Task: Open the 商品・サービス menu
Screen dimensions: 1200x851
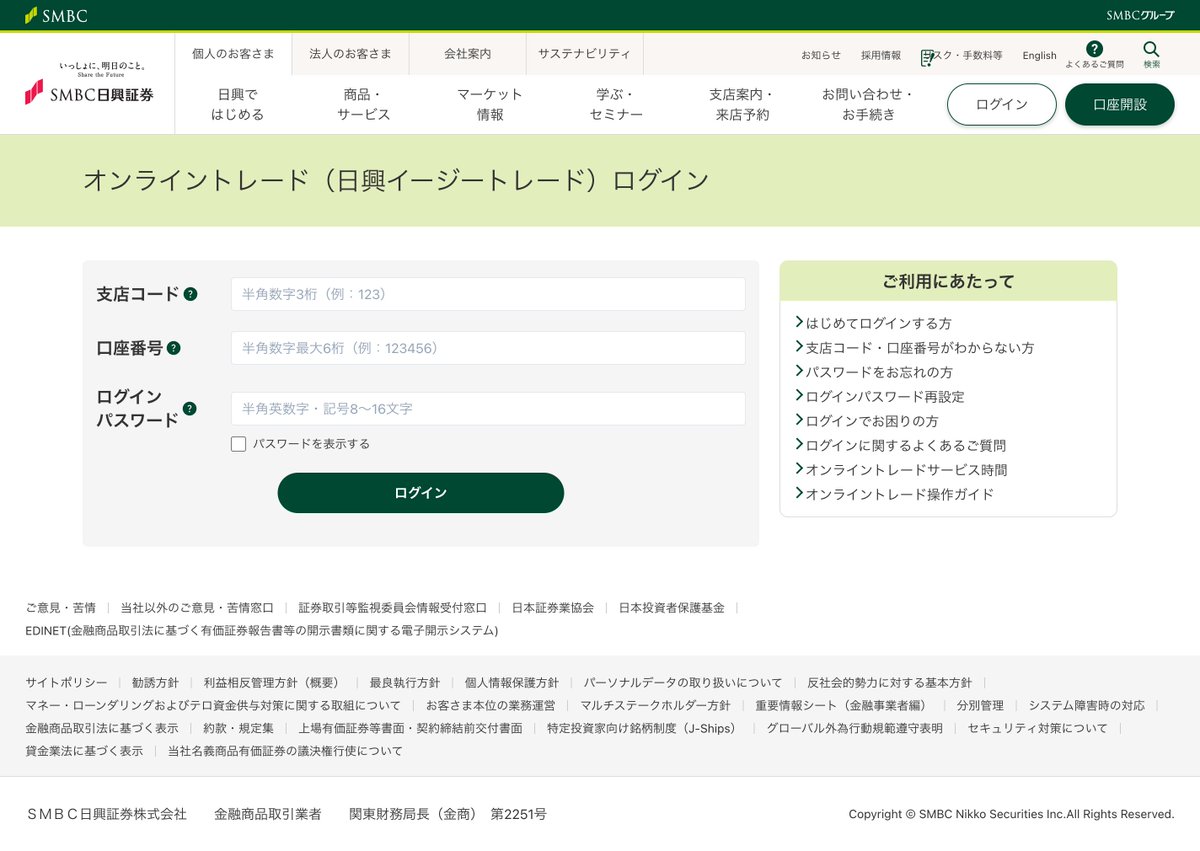Action: [363, 104]
